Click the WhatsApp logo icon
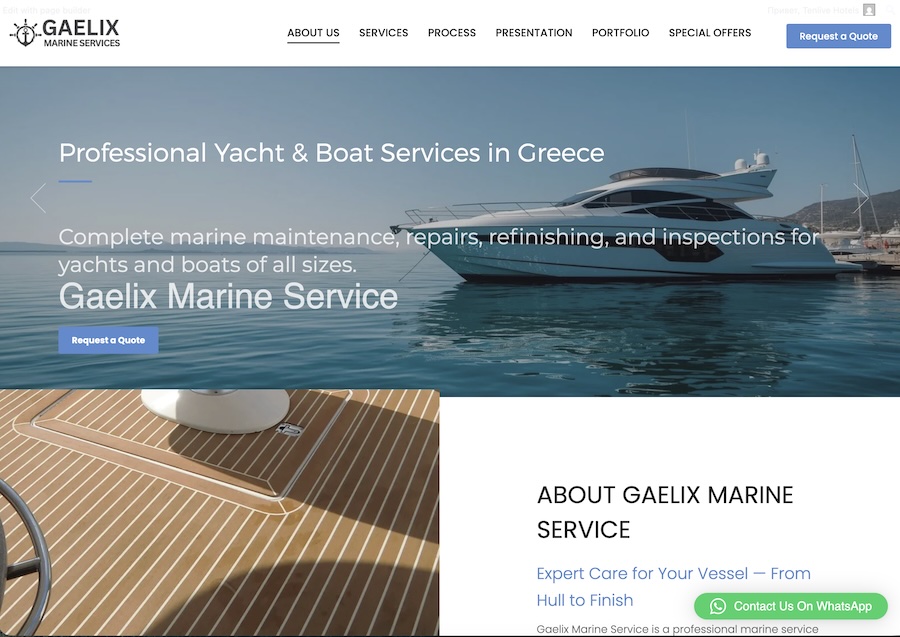The image size is (900, 637). [x=717, y=606]
